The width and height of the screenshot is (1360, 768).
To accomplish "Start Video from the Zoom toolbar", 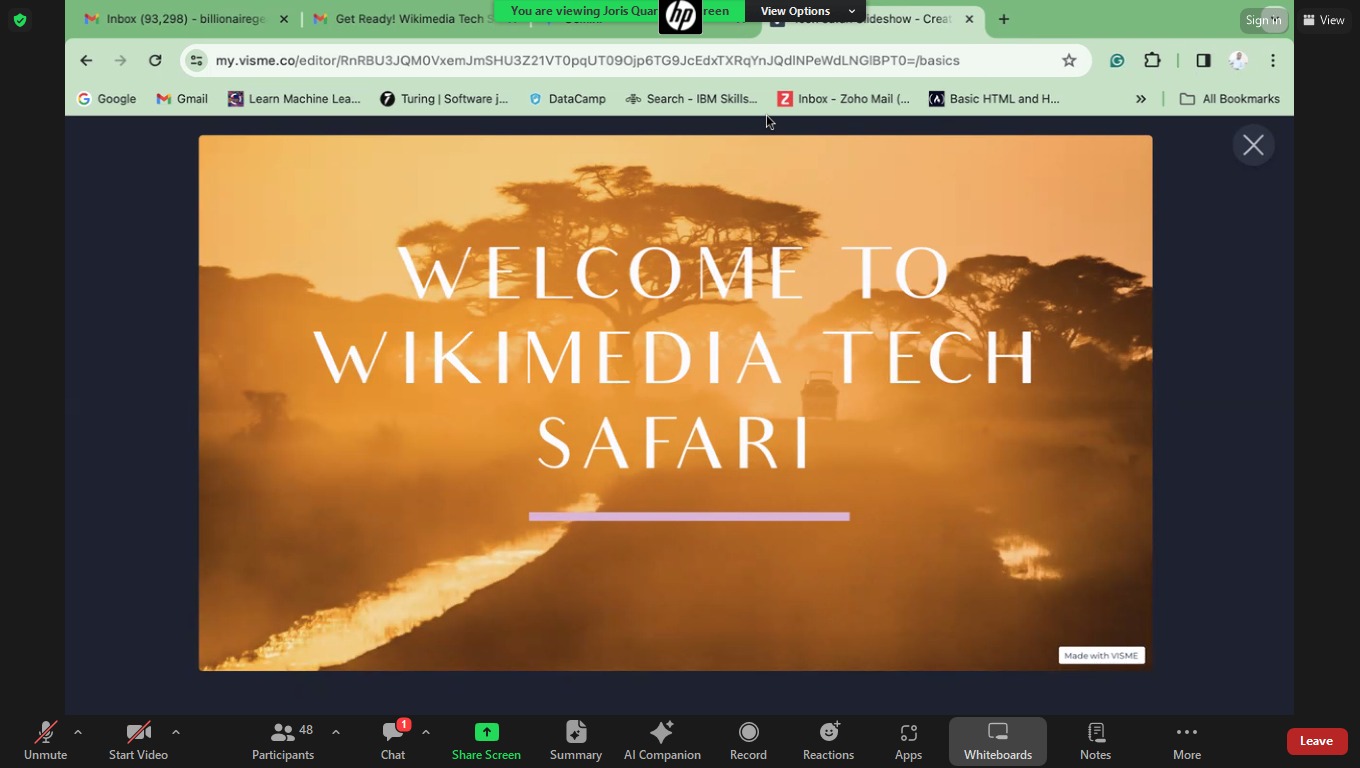I will coord(138,741).
